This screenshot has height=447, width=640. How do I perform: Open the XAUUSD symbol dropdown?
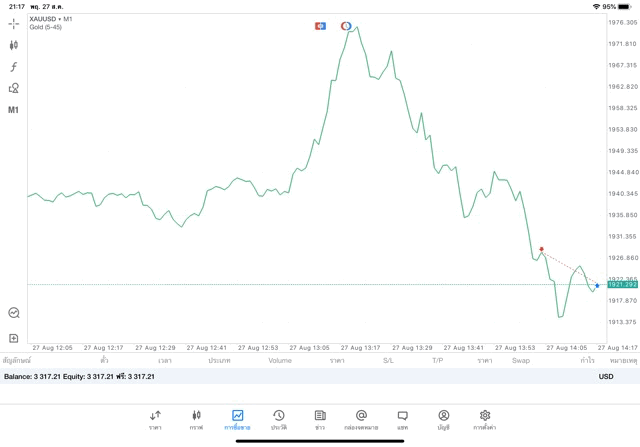(x=50, y=18)
